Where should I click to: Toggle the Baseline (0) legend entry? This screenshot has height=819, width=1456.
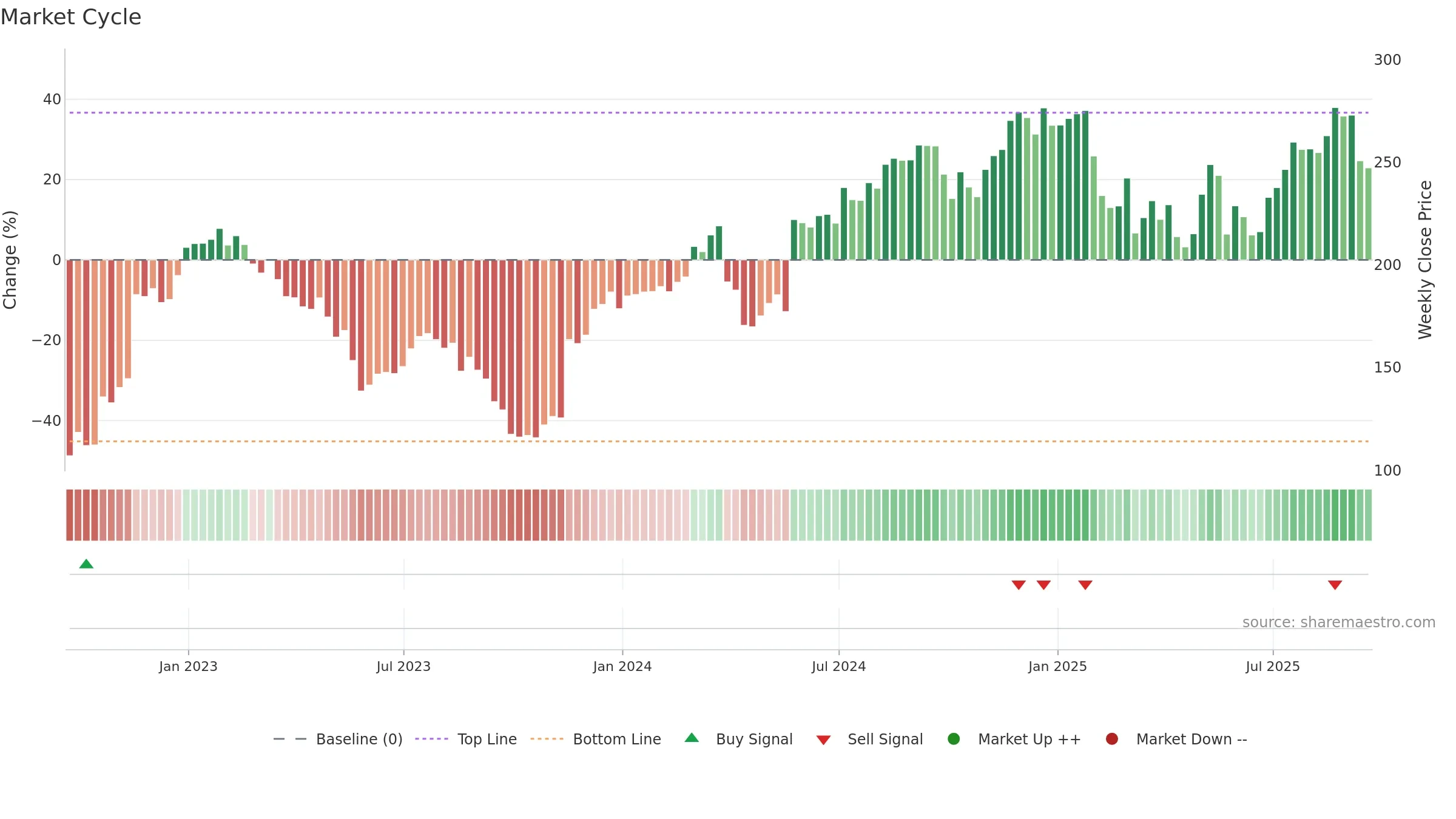pyautogui.click(x=338, y=739)
